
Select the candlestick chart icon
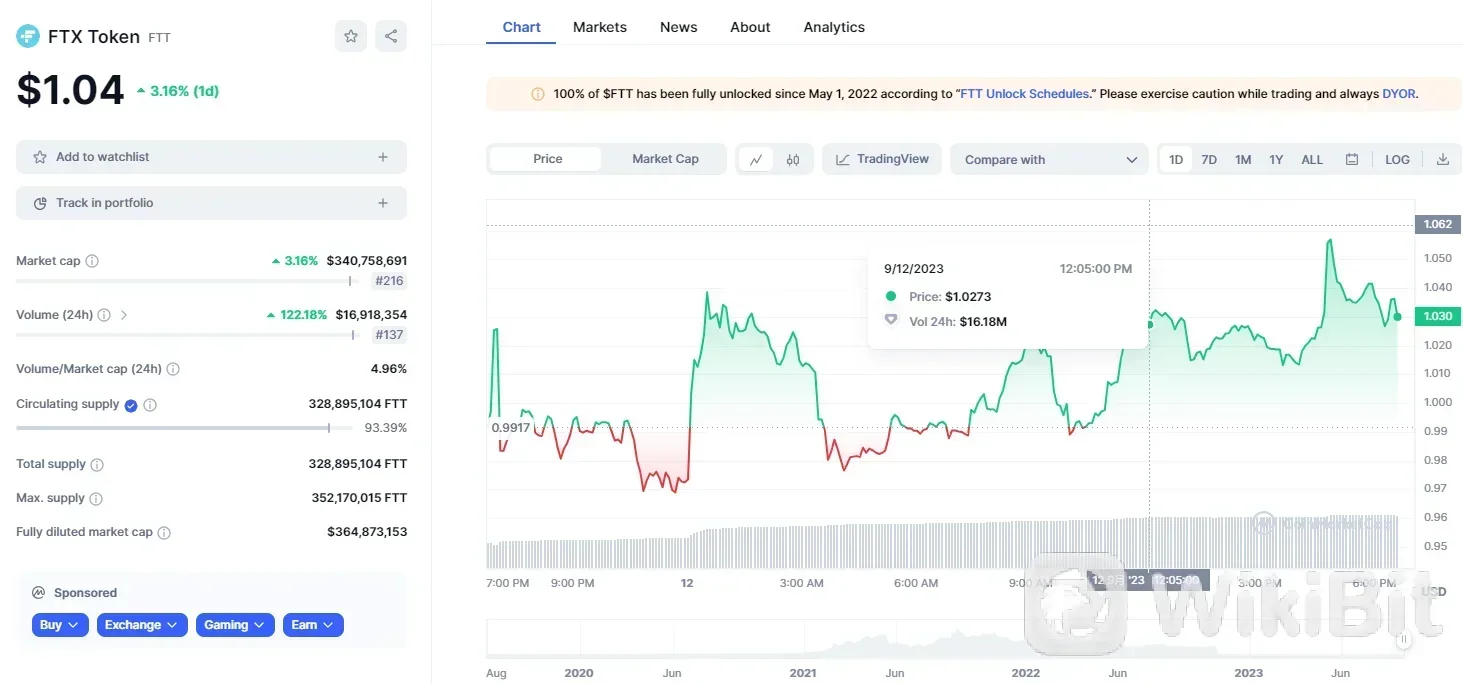pos(793,159)
